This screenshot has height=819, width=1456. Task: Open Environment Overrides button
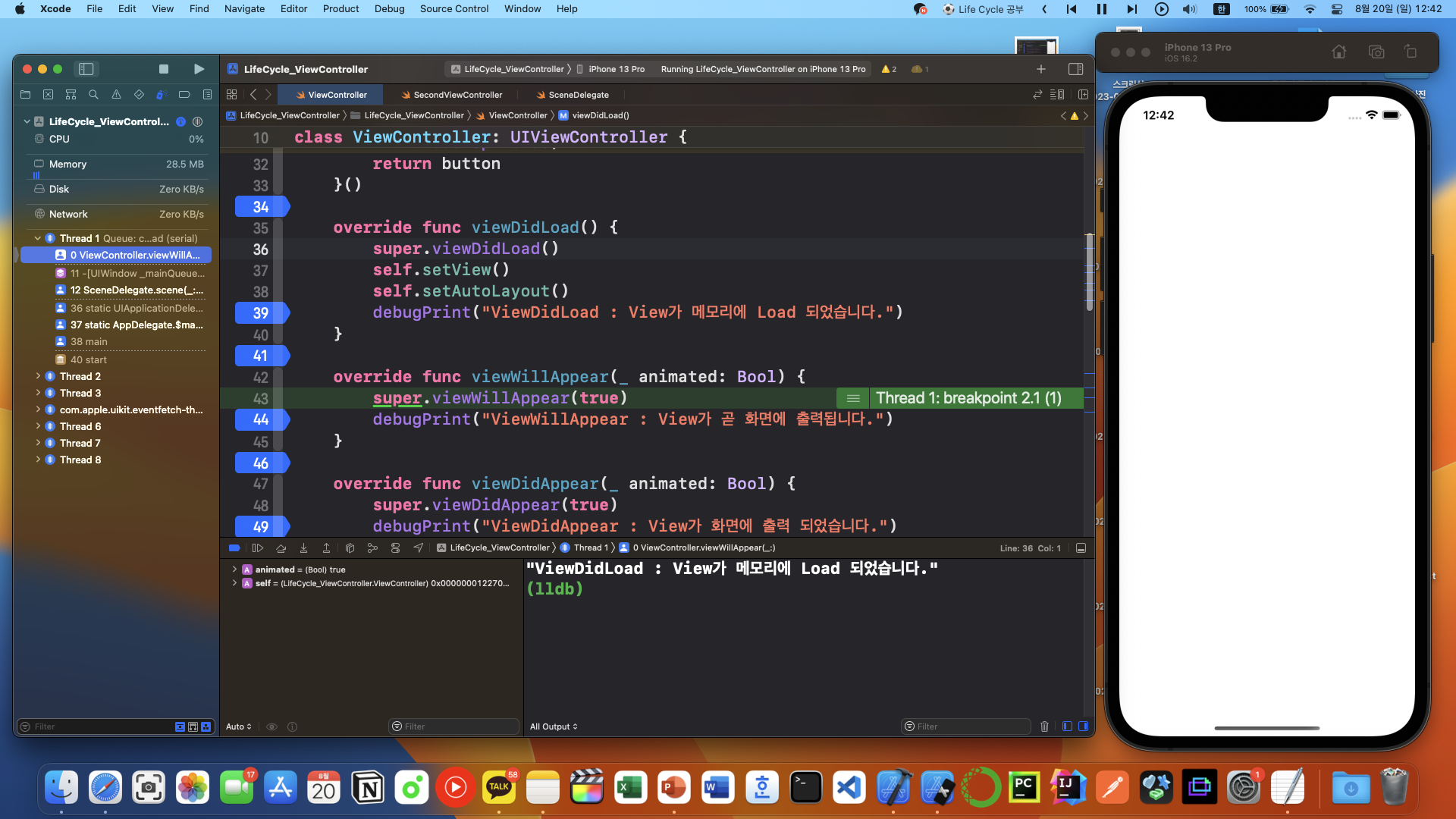tap(395, 548)
